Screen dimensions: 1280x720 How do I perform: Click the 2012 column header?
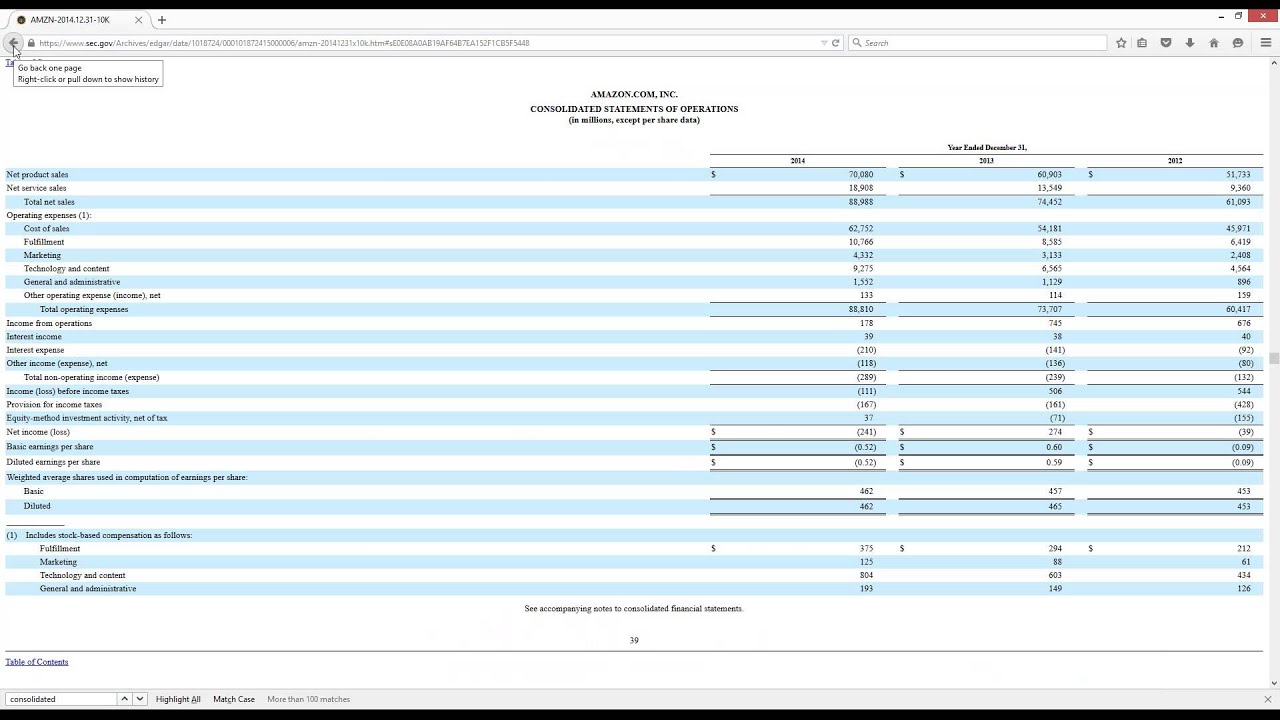(1175, 161)
